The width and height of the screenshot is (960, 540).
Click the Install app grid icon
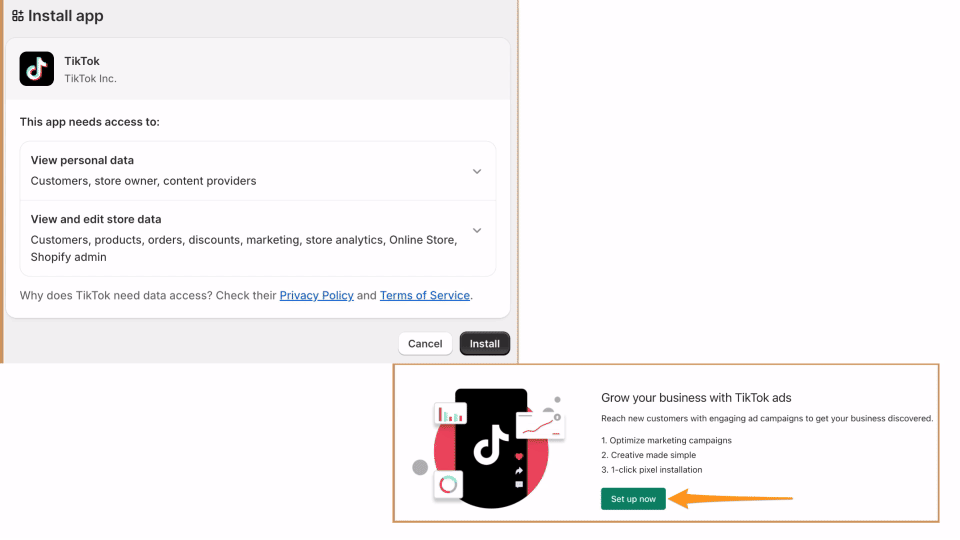(x=17, y=16)
